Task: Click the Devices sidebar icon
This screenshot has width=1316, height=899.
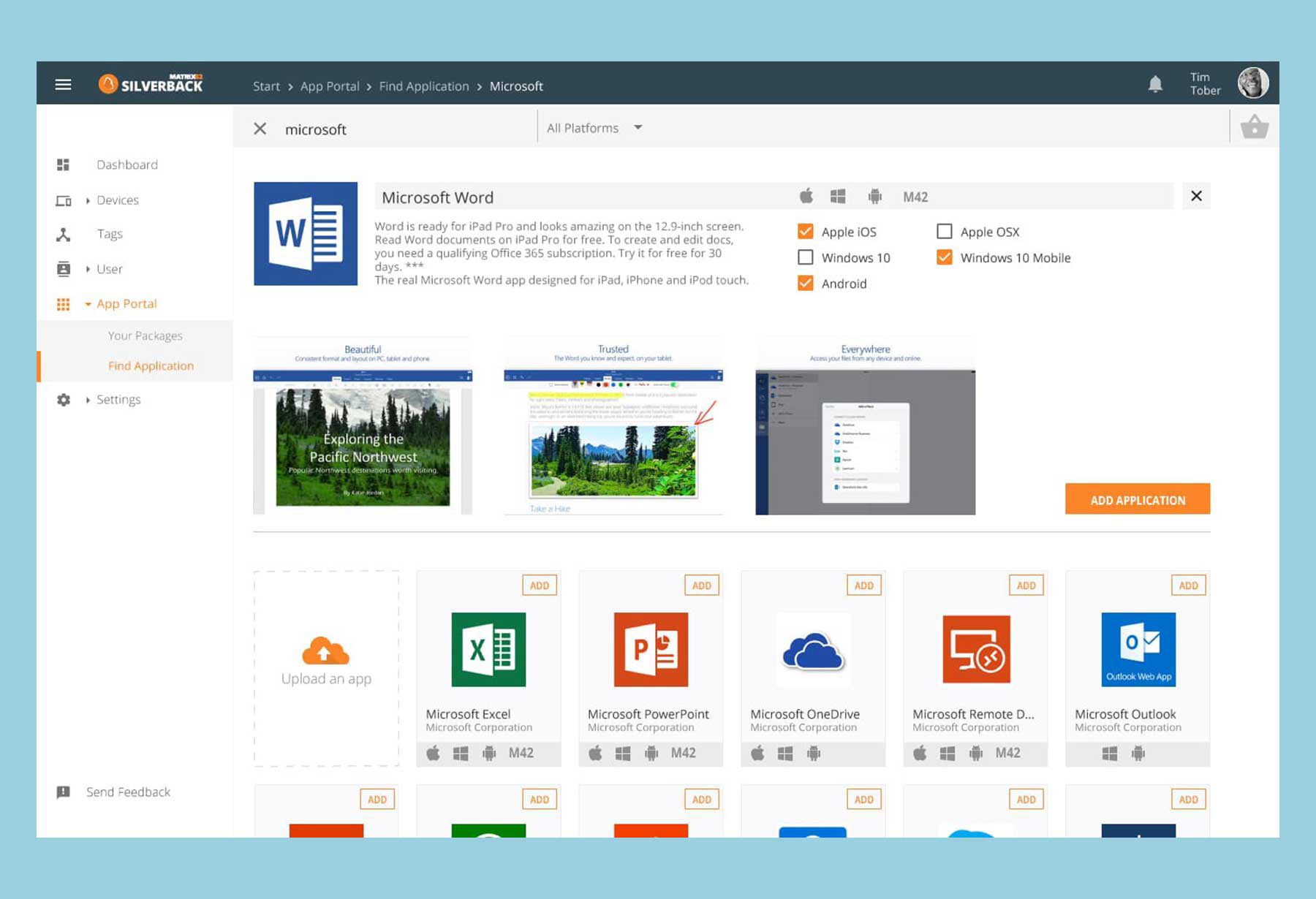Action: pos(64,200)
